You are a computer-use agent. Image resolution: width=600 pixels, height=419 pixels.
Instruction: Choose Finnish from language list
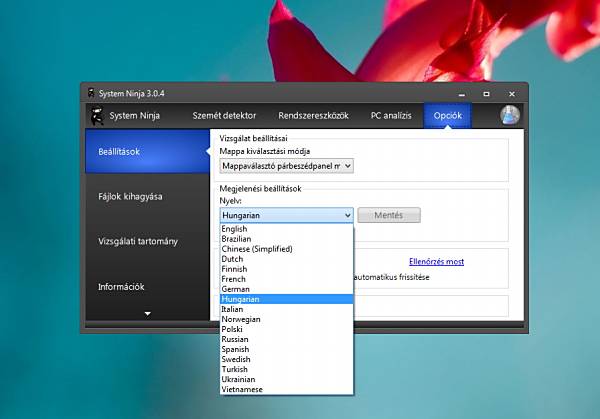(x=287, y=269)
